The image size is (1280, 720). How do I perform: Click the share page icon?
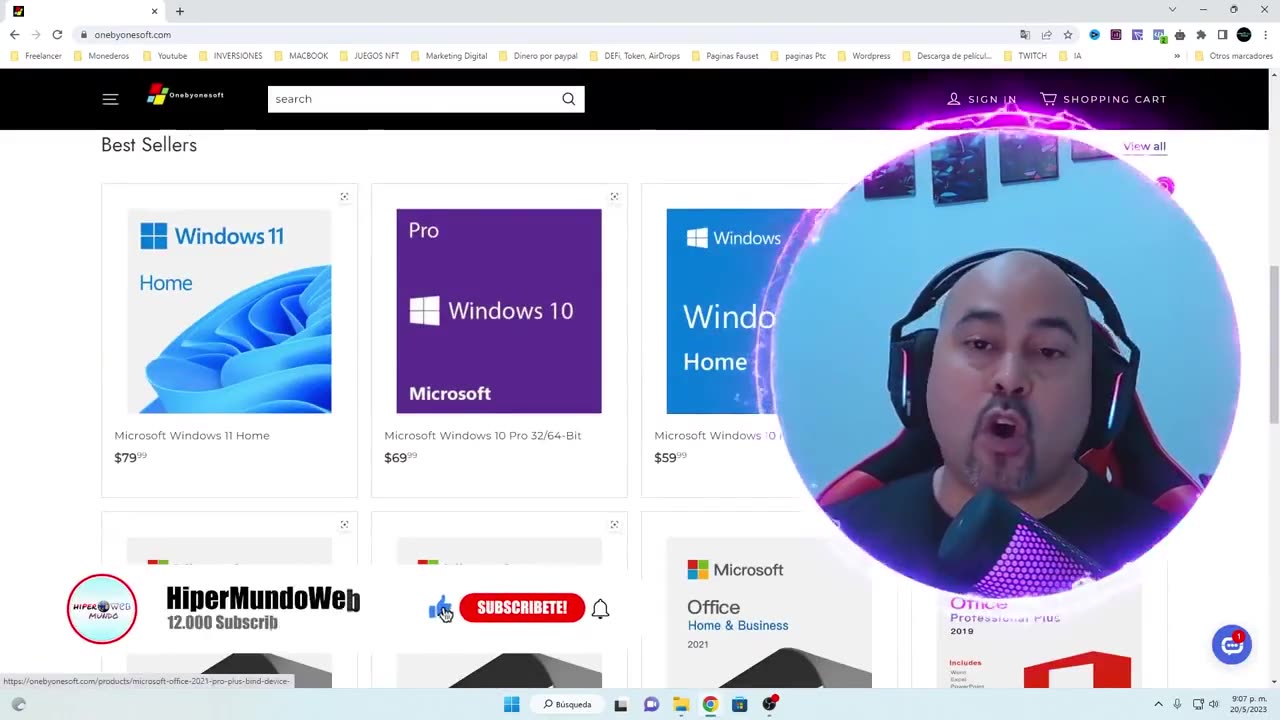(x=1047, y=34)
